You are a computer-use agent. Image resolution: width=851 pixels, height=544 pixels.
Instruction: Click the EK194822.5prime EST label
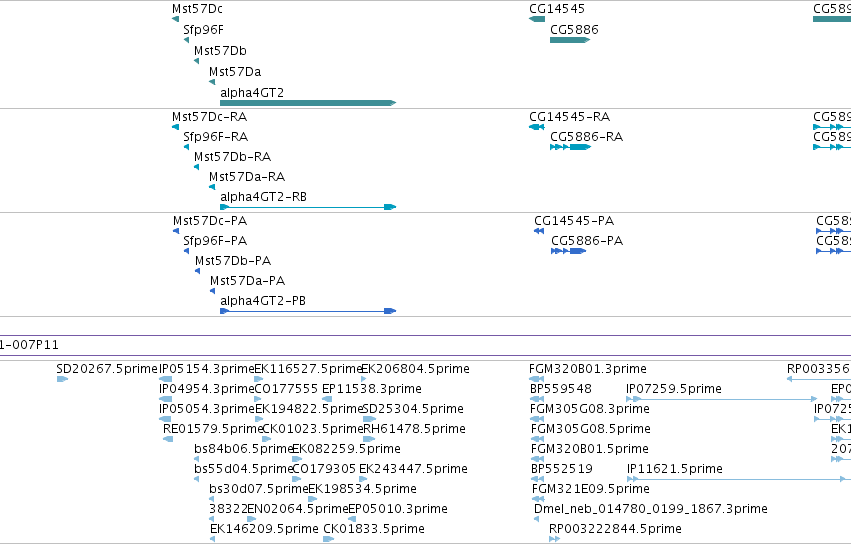click(308, 409)
